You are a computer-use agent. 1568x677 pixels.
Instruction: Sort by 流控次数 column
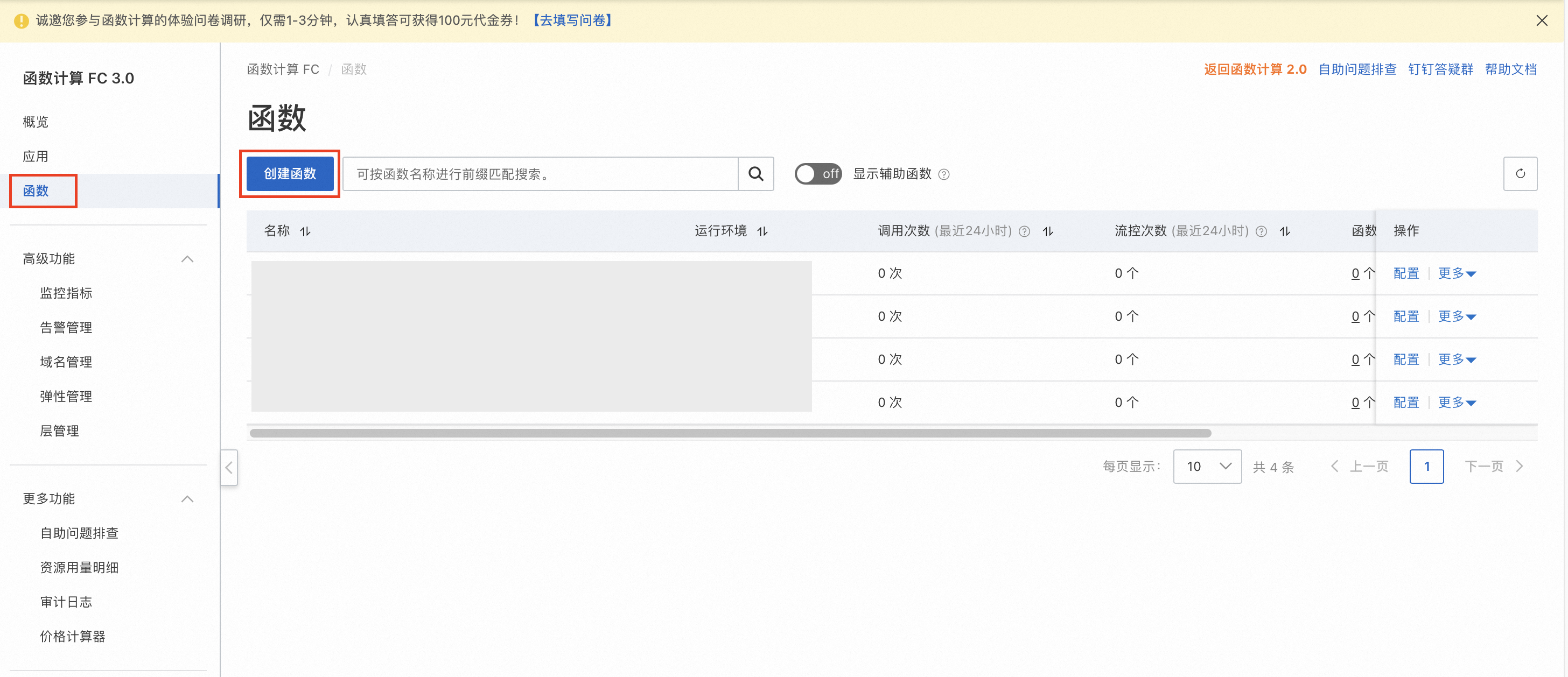coord(1284,231)
